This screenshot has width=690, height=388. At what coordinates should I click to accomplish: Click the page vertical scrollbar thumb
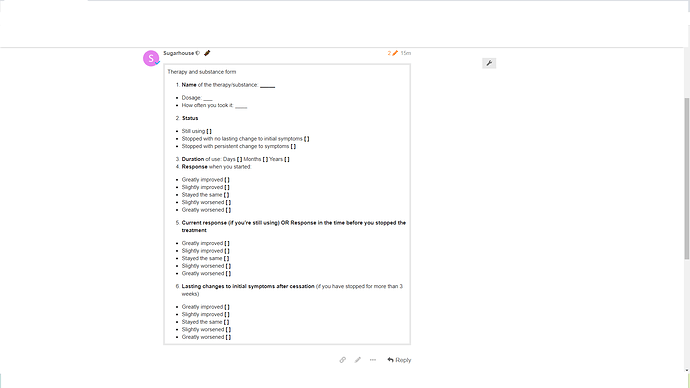[686, 178]
